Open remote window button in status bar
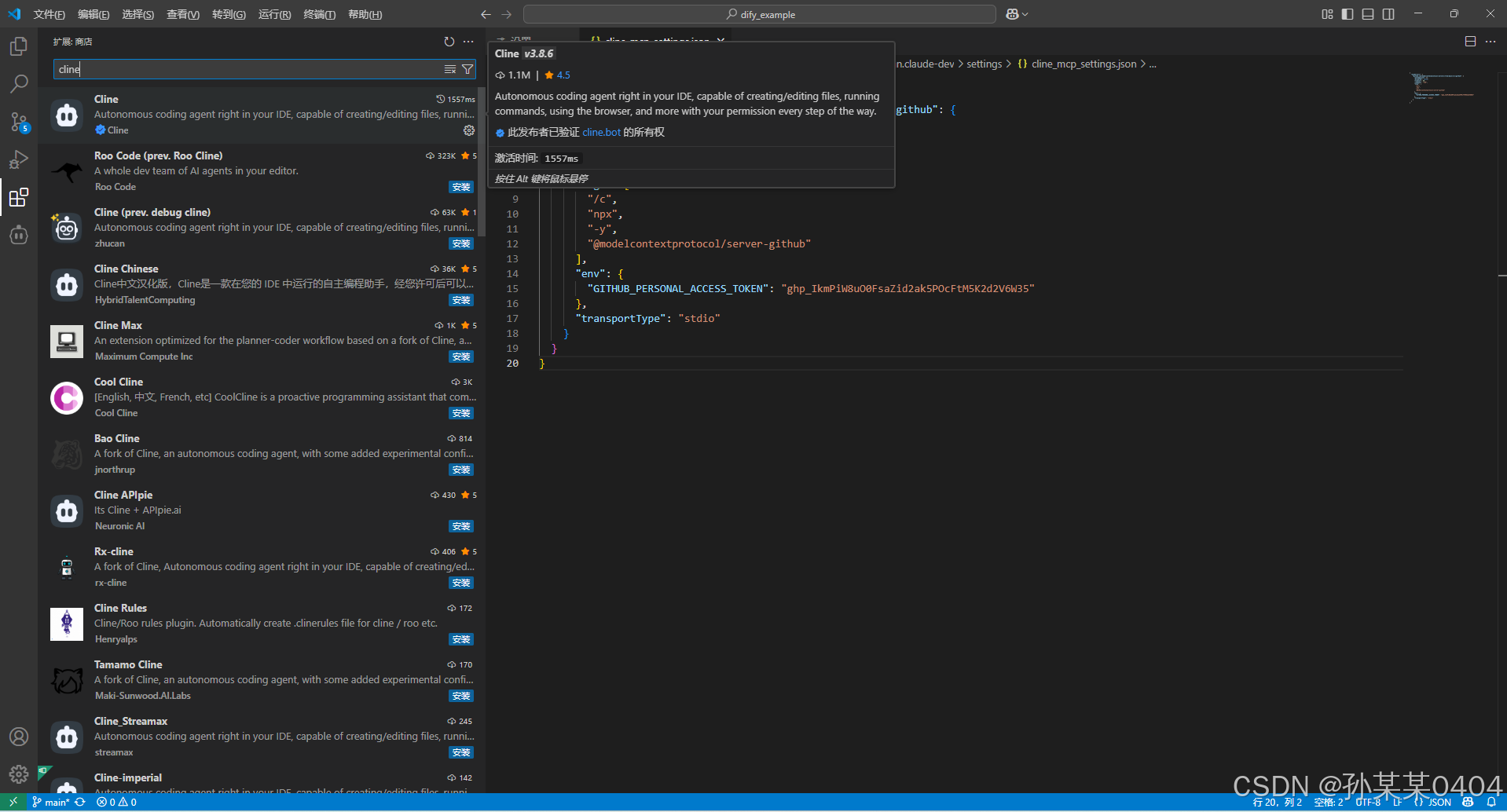1507x812 pixels. click(13, 802)
